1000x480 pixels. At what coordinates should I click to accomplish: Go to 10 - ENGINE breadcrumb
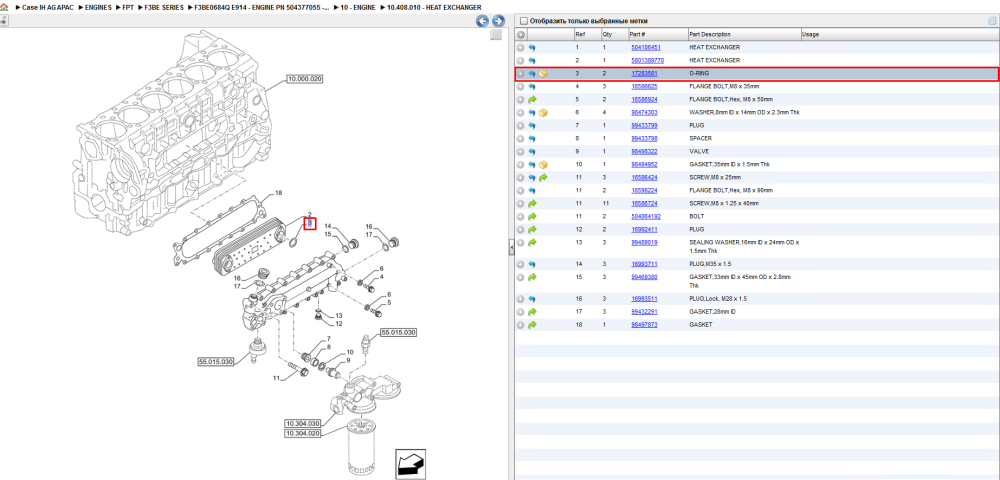358,8
